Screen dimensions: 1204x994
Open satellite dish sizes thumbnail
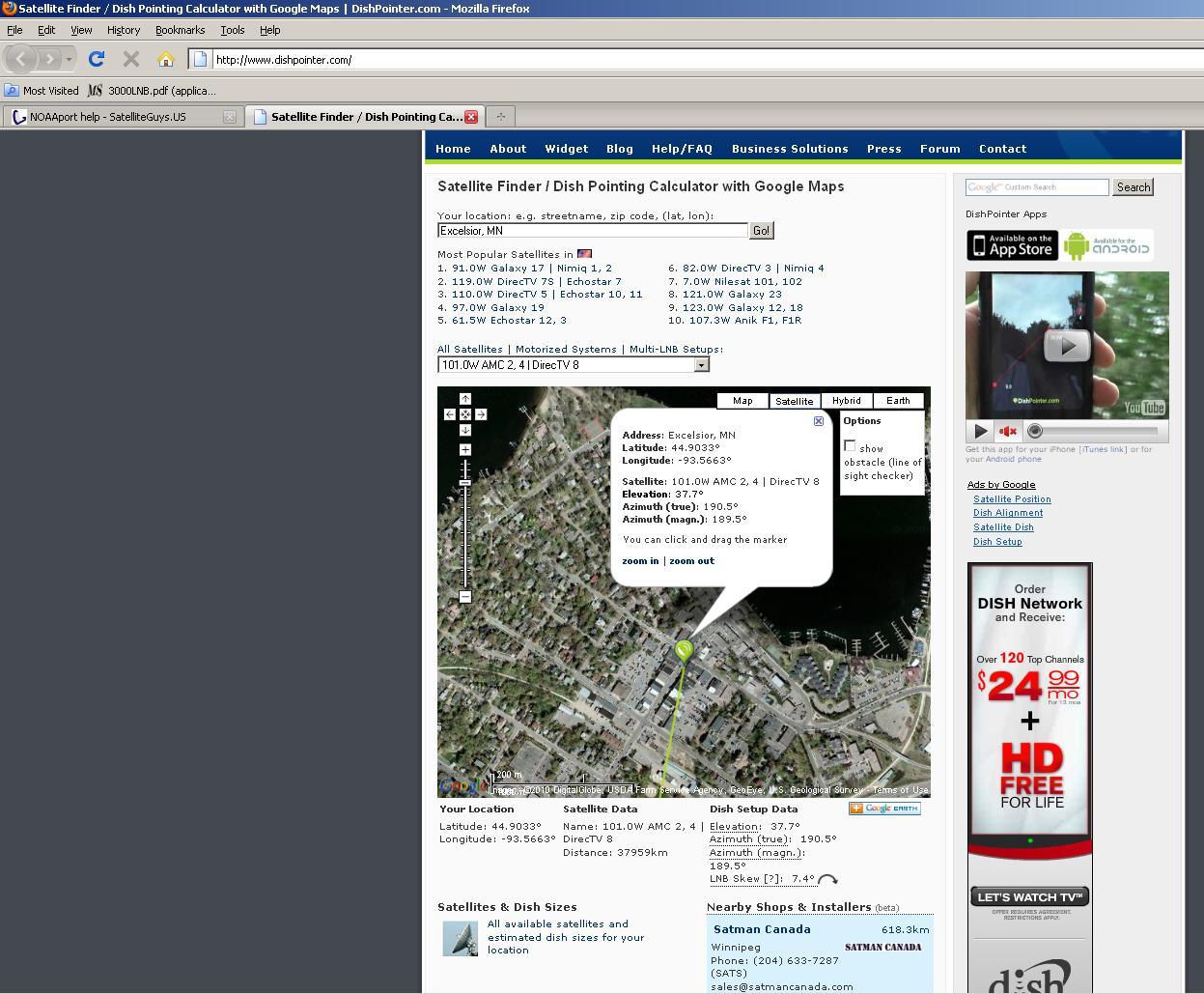point(461,939)
